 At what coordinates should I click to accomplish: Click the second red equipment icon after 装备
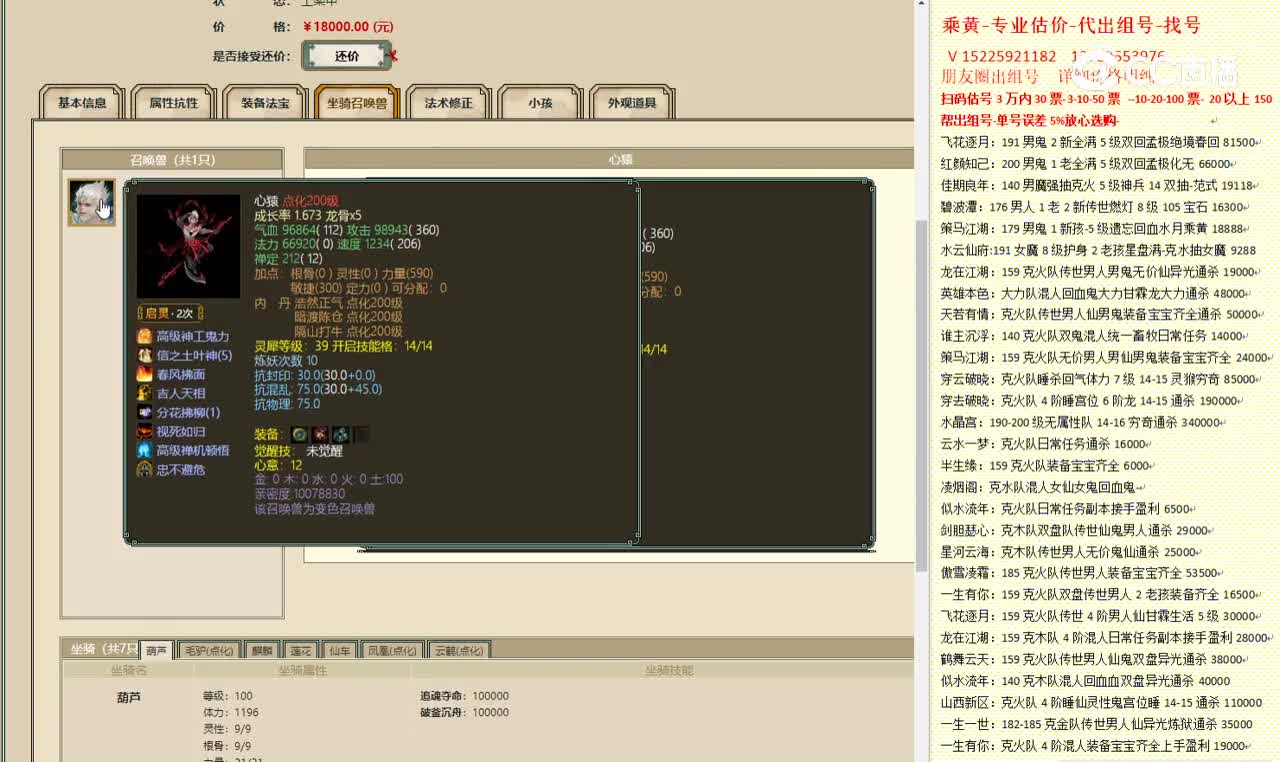coord(320,434)
